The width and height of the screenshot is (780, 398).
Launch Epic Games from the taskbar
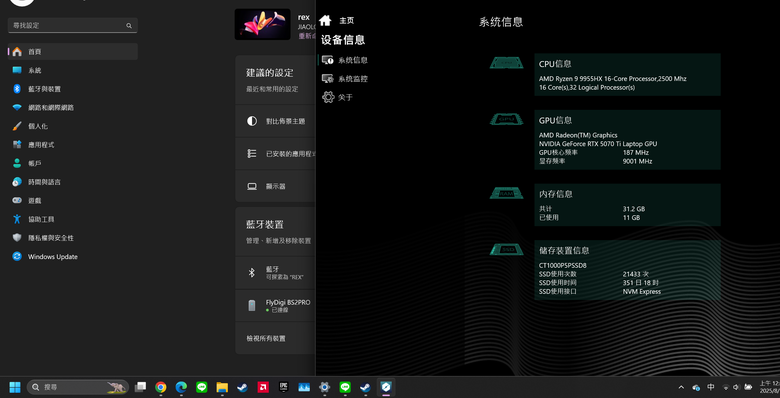pyautogui.click(x=284, y=387)
